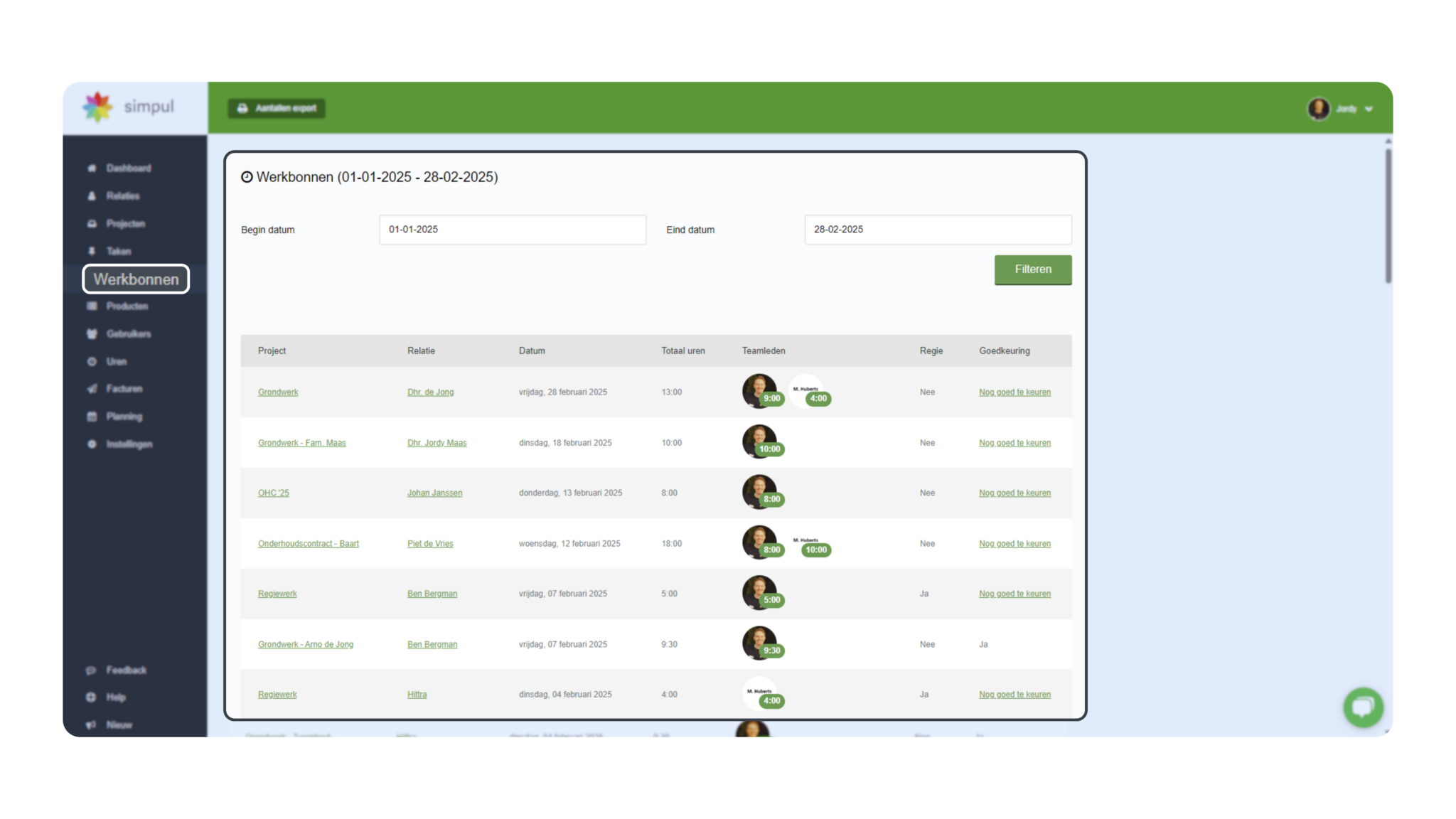1456x819 pixels.
Task: Click the Gebruikers group icon
Action: (x=92, y=334)
